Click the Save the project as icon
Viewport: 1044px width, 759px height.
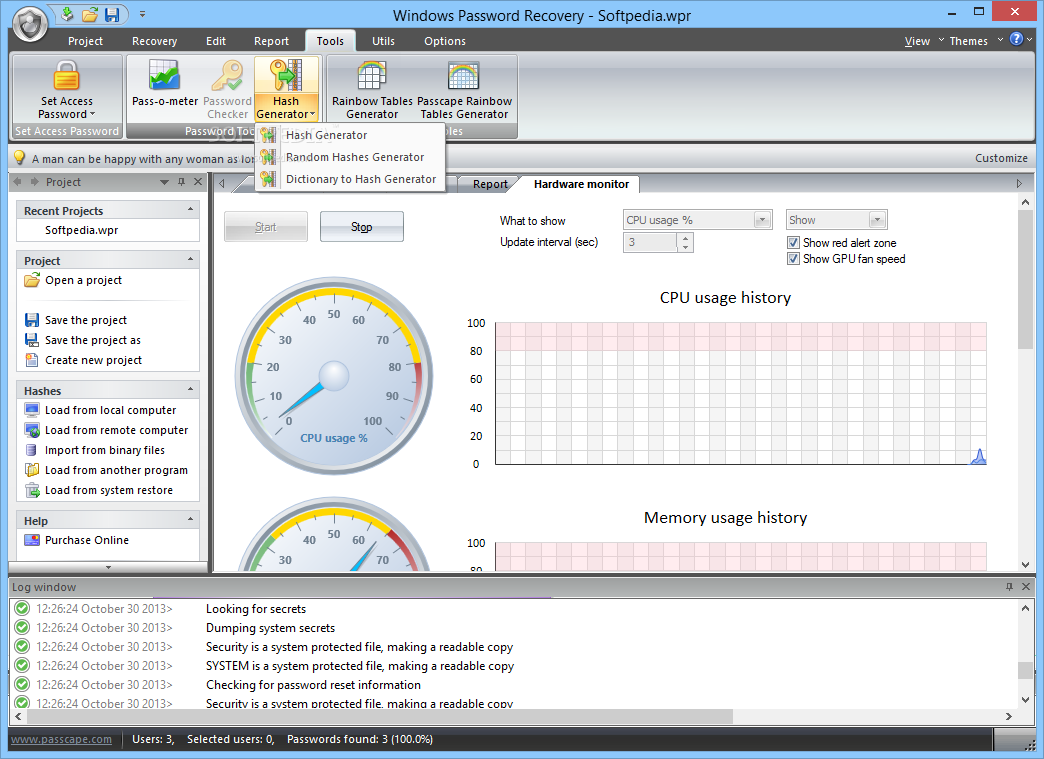32,340
